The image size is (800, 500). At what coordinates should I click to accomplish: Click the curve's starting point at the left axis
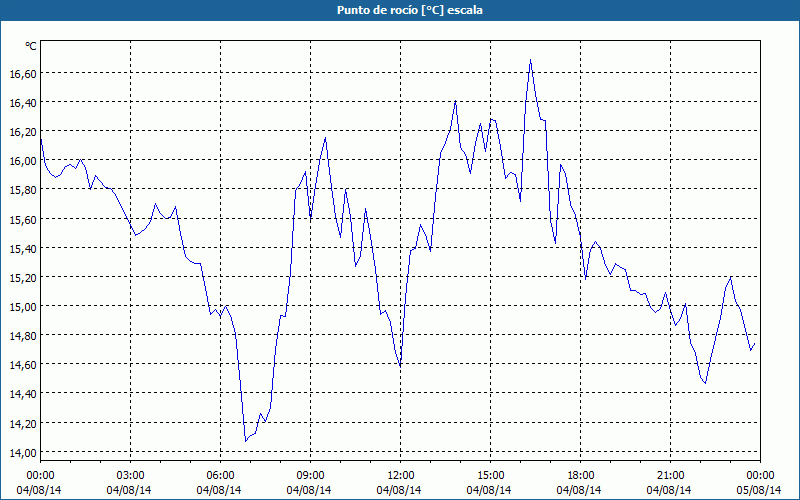pos(41,140)
